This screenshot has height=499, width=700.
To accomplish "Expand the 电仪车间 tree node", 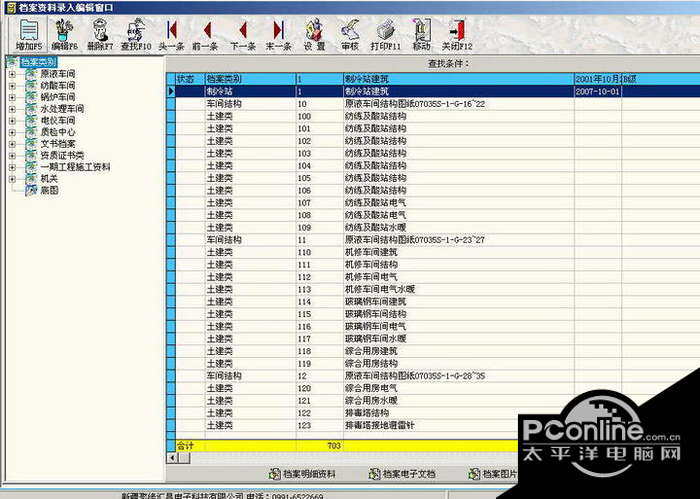I will pos(12,121).
